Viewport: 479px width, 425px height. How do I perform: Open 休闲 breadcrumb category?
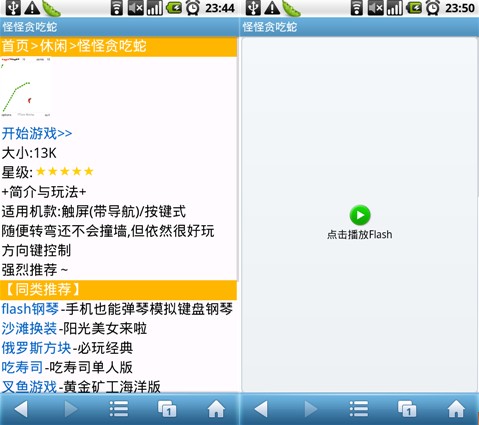tap(54, 46)
